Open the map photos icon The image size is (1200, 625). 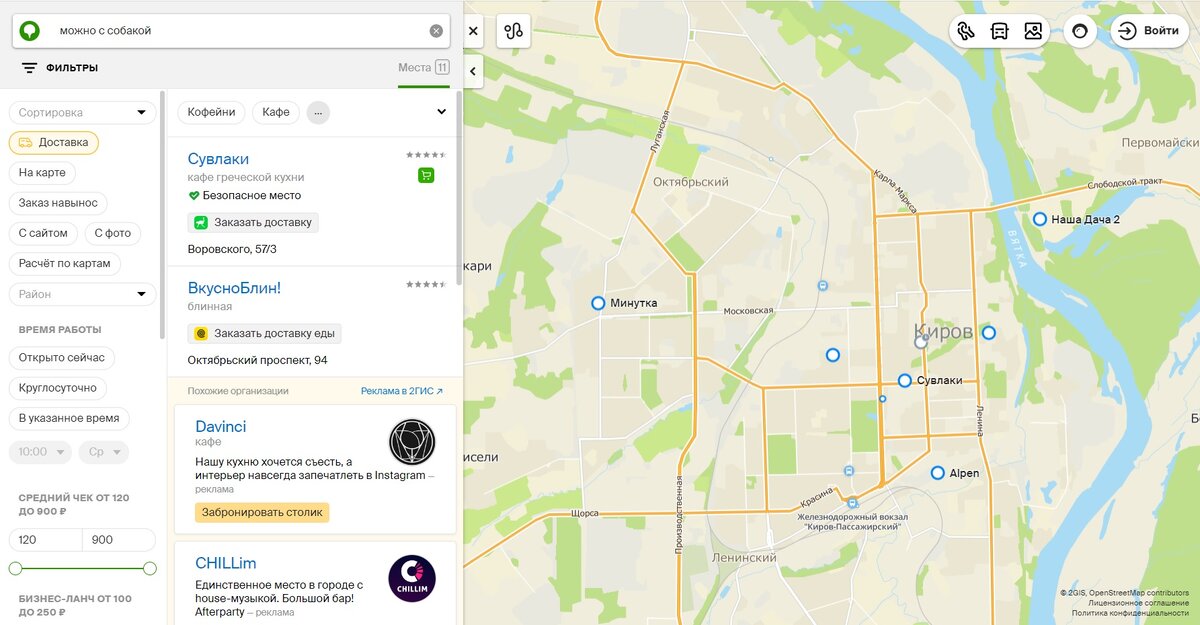pos(1033,31)
